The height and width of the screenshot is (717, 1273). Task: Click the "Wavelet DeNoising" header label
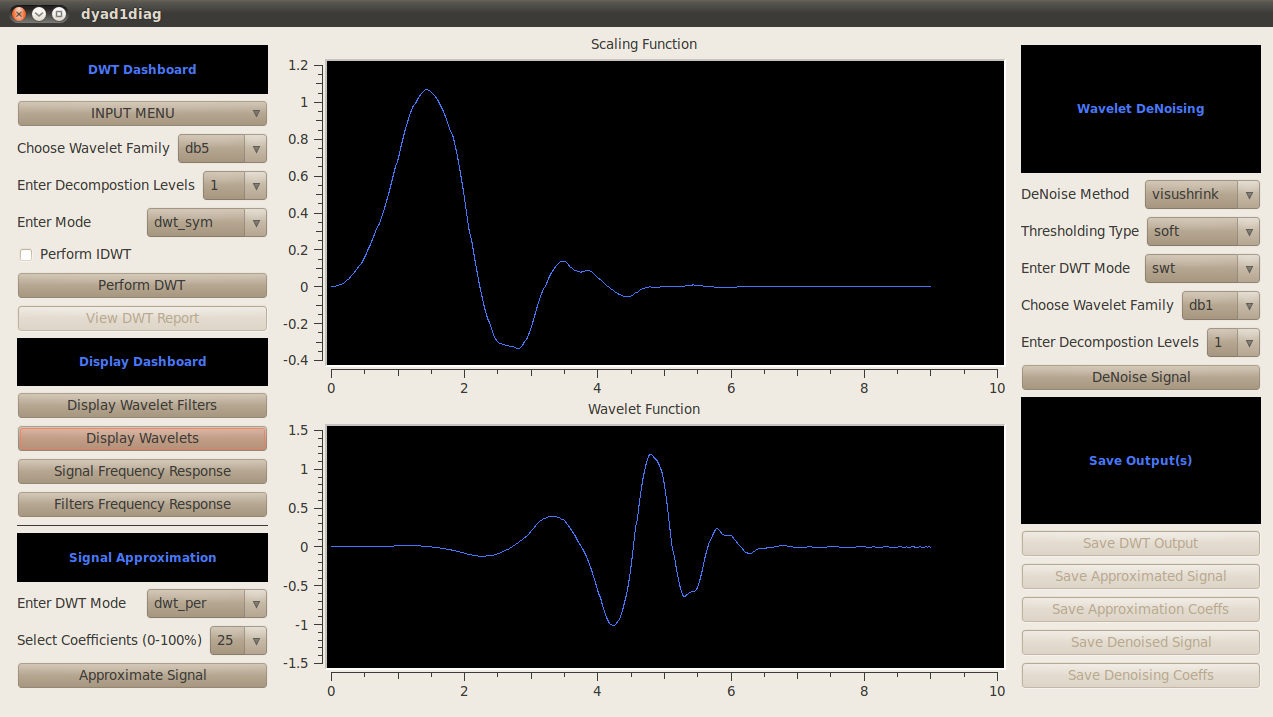coord(1140,109)
